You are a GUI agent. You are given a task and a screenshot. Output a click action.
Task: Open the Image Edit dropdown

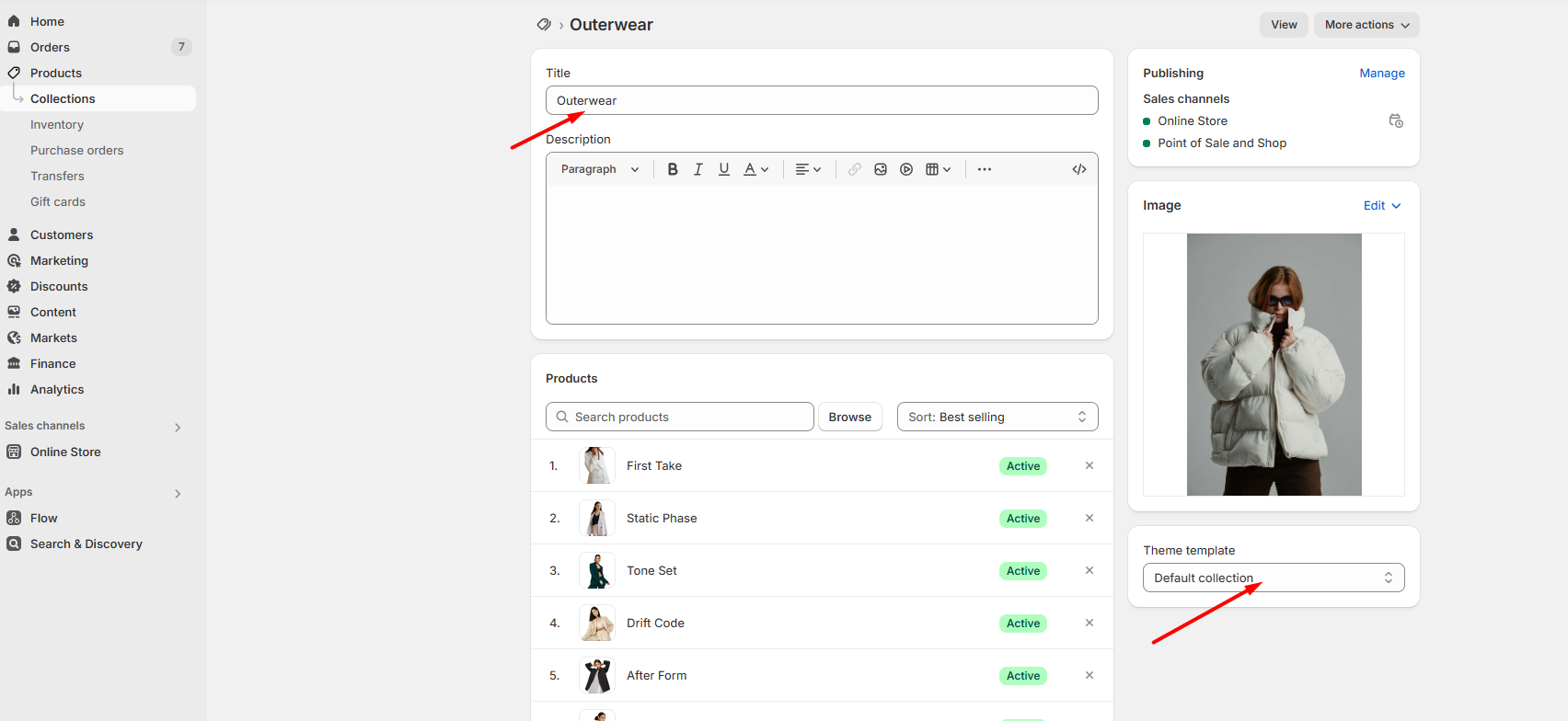pos(1382,205)
